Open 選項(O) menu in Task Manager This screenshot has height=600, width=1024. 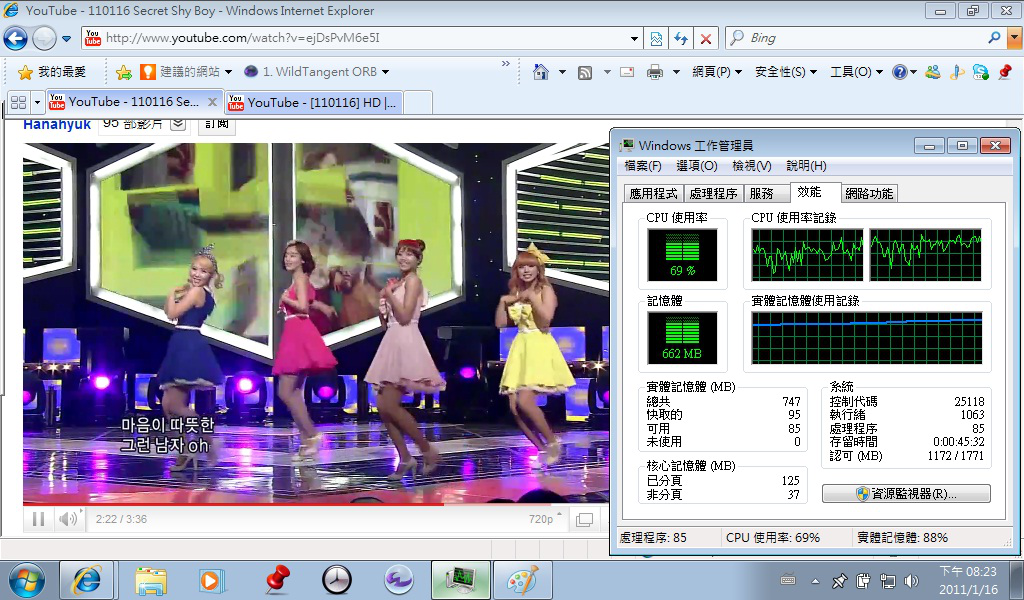click(697, 166)
